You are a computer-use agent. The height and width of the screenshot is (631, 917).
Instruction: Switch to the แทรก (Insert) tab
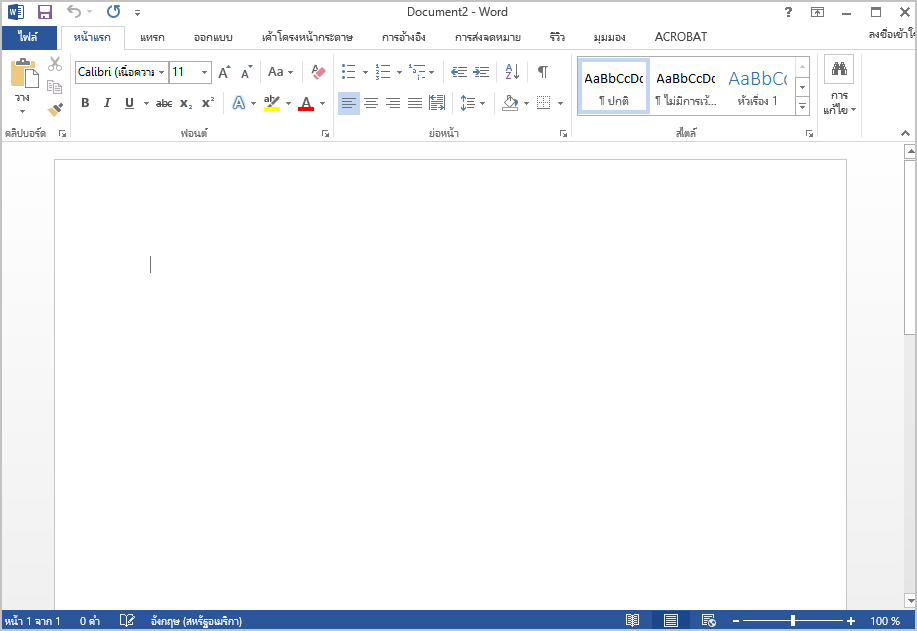[152, 37]
